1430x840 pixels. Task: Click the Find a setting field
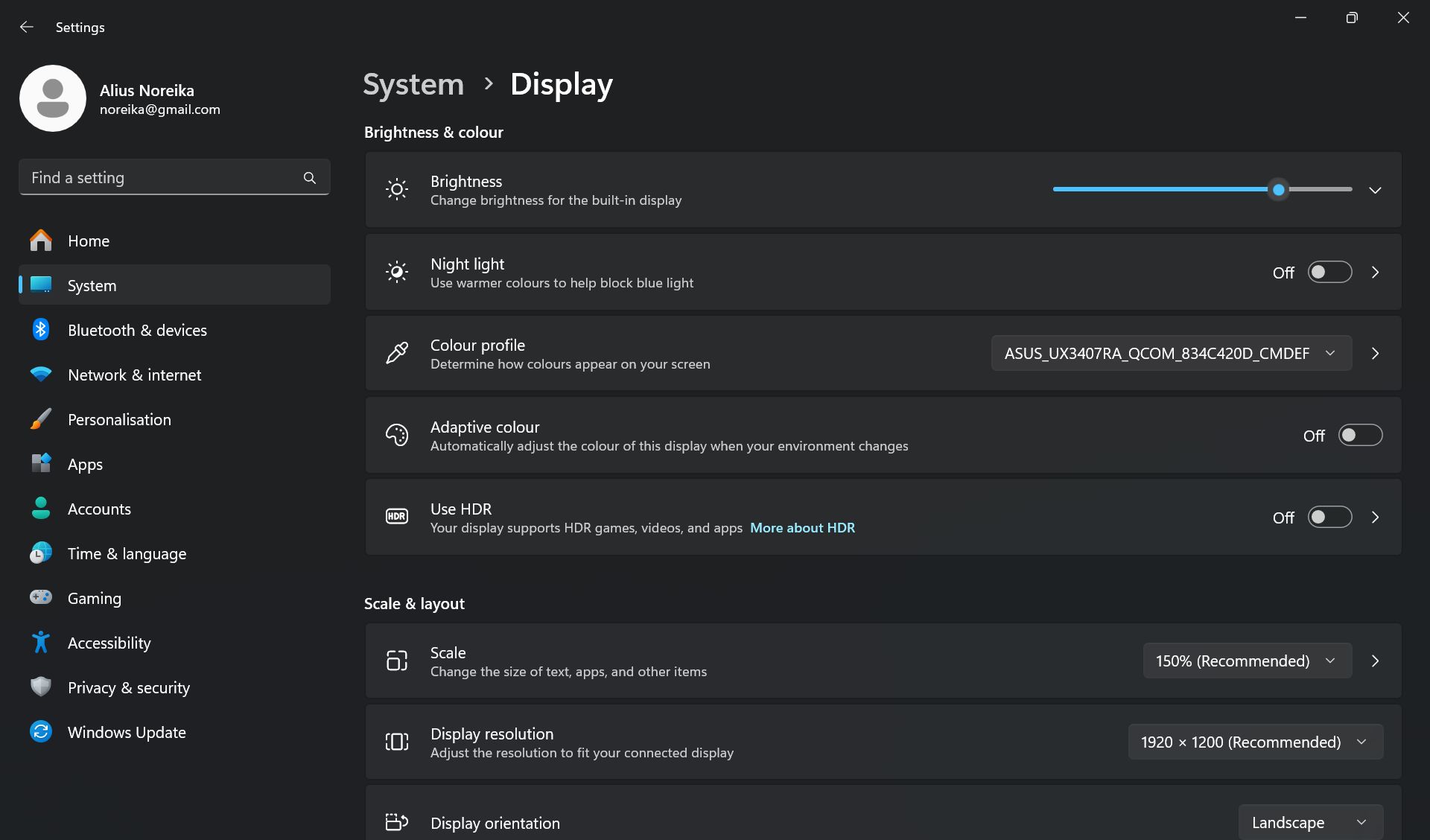(160, 177)
